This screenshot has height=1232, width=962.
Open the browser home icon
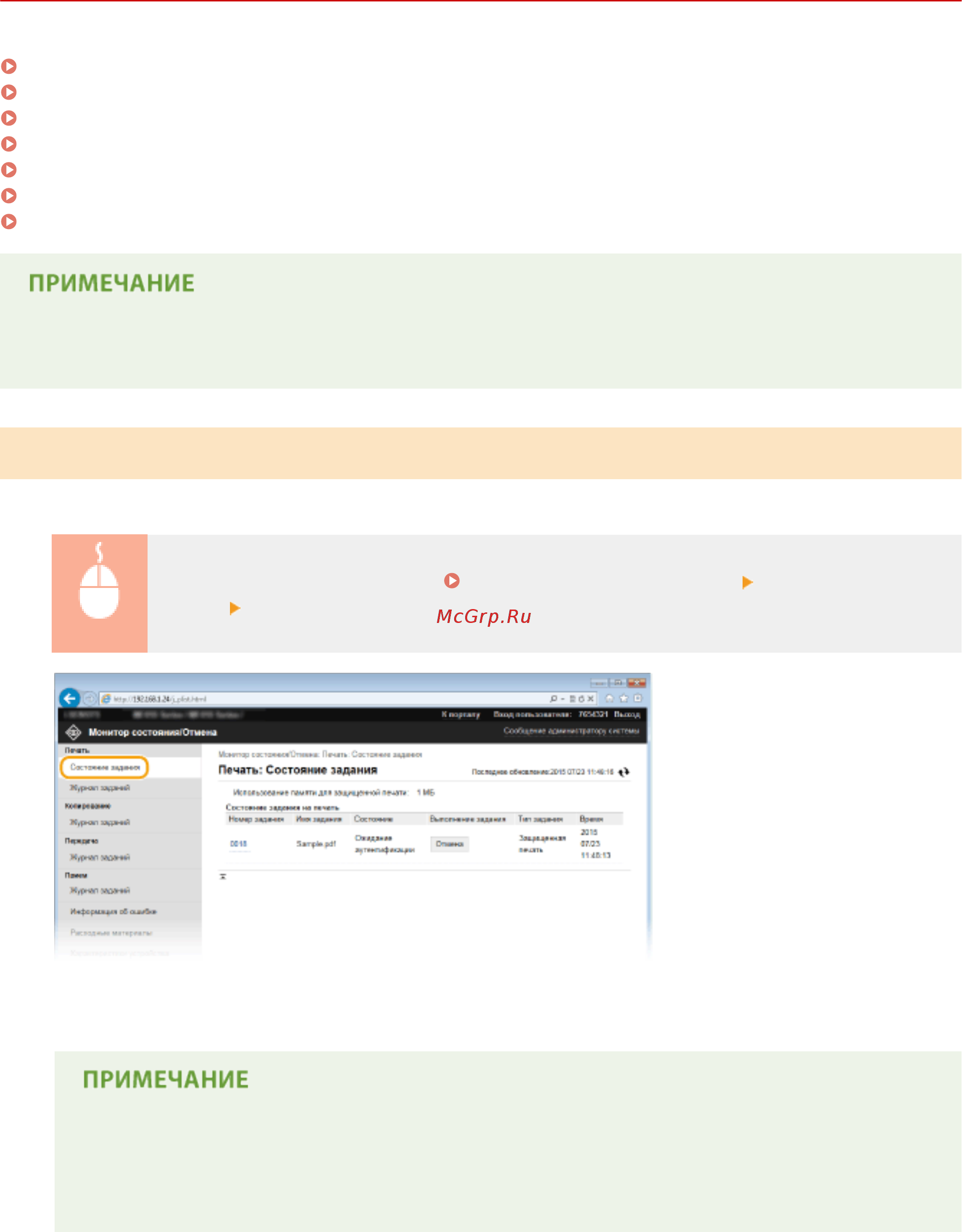[609, 698]
